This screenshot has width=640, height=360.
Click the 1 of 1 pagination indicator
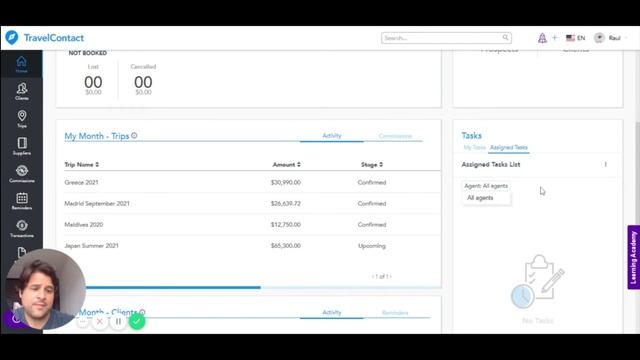(x=382, y=276)
